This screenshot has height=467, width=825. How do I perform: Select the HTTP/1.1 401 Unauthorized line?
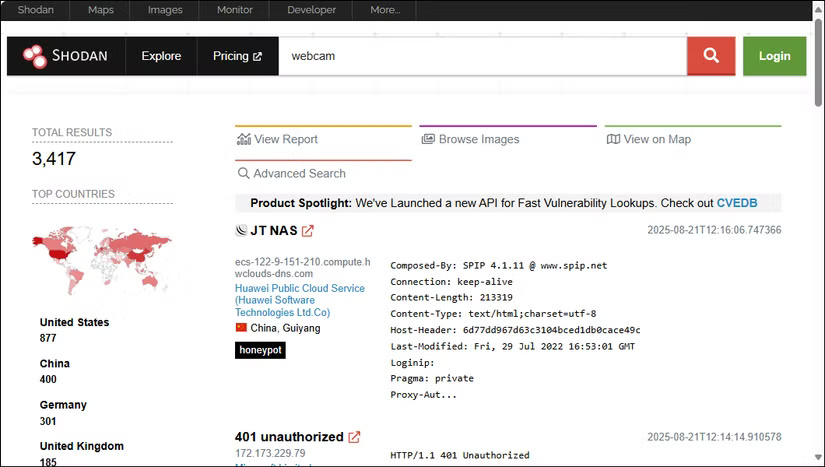(460, 455)
